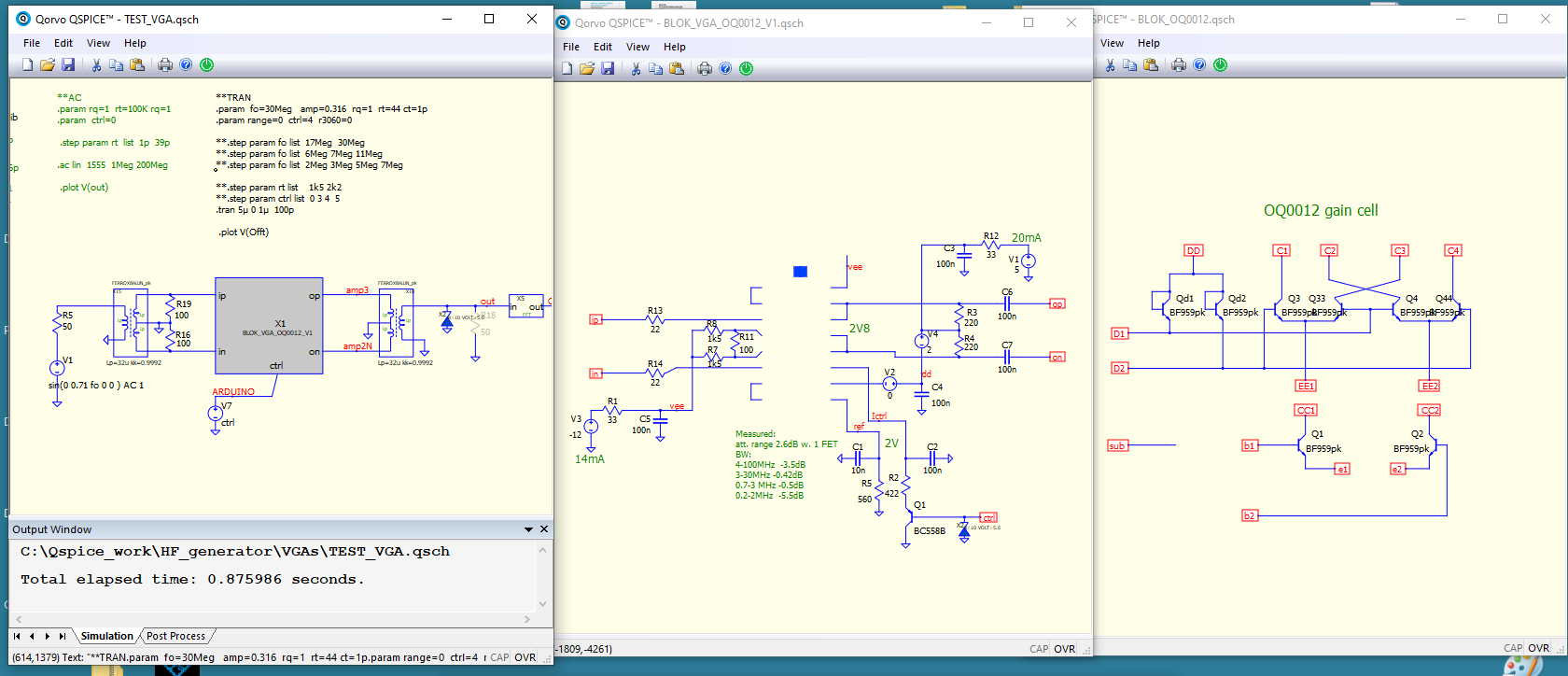This screenshot has width=1568, height=676.
Task: Go to next output tab arrow
Action: pyautogui.click(x=47, y=636)
